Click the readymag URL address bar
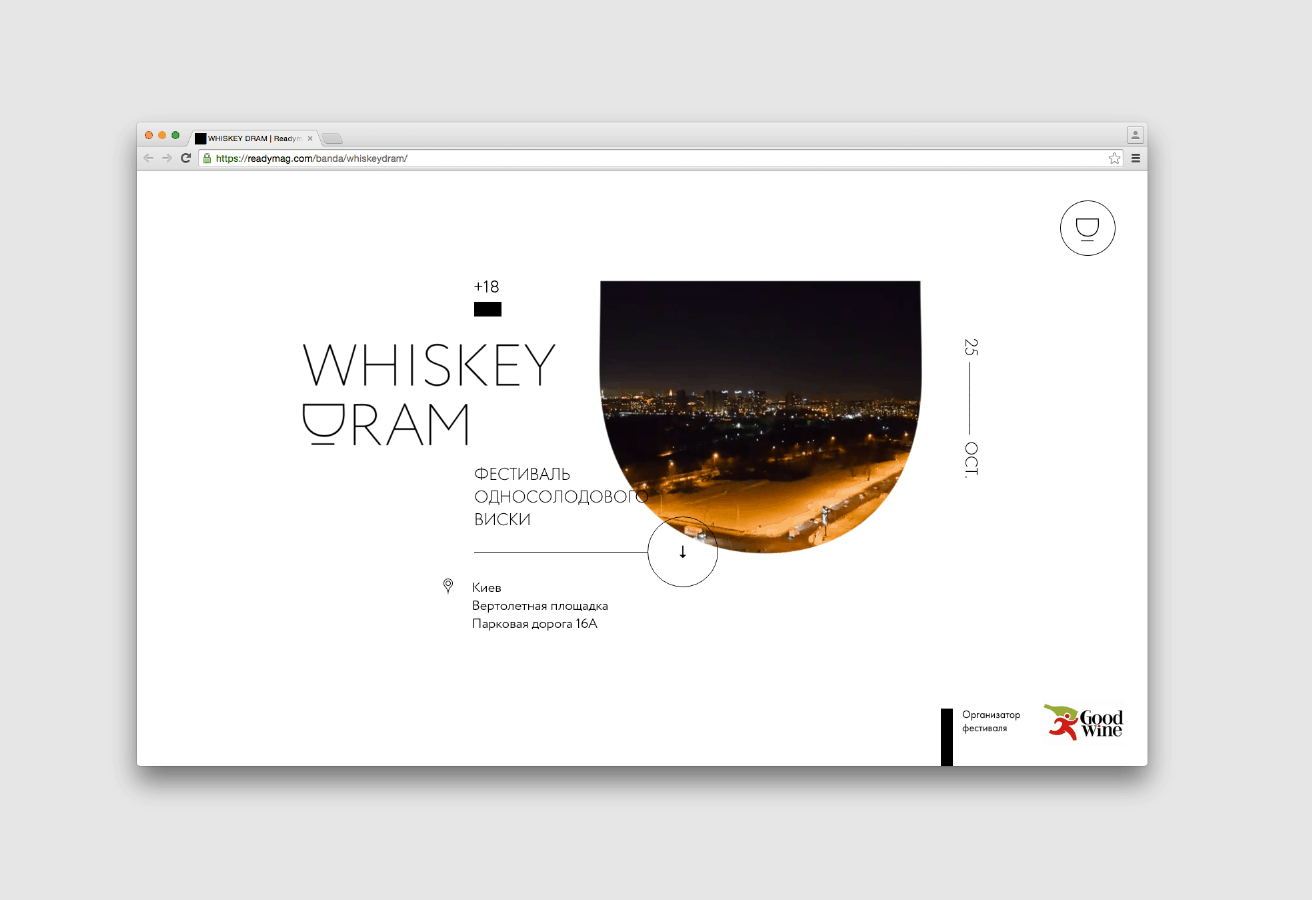Image resolution: width=1312 pixels, height=900 pixels. (x=660, y=158)
